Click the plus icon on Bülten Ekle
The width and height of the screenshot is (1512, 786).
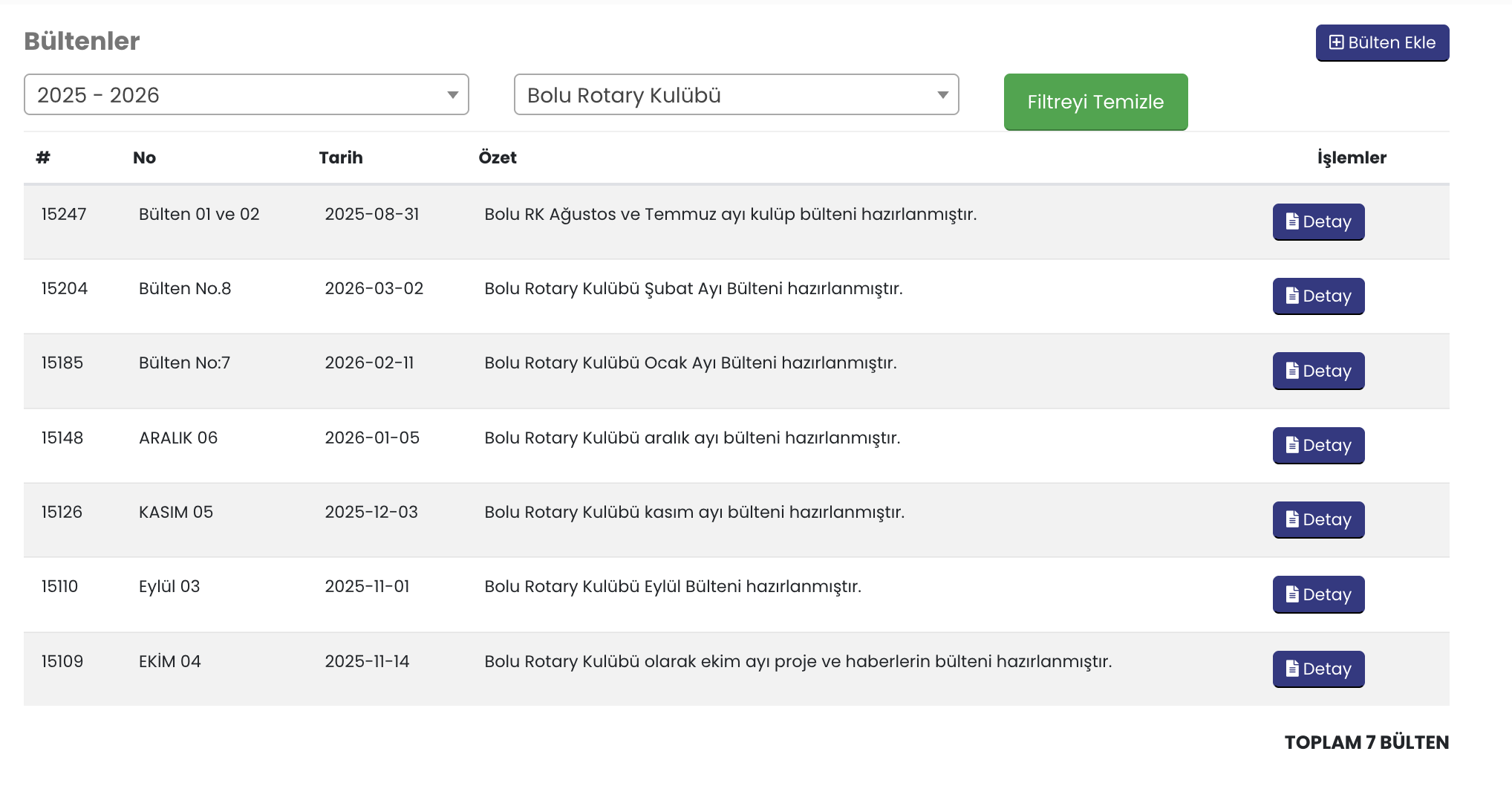click(x=1336, y=42)
